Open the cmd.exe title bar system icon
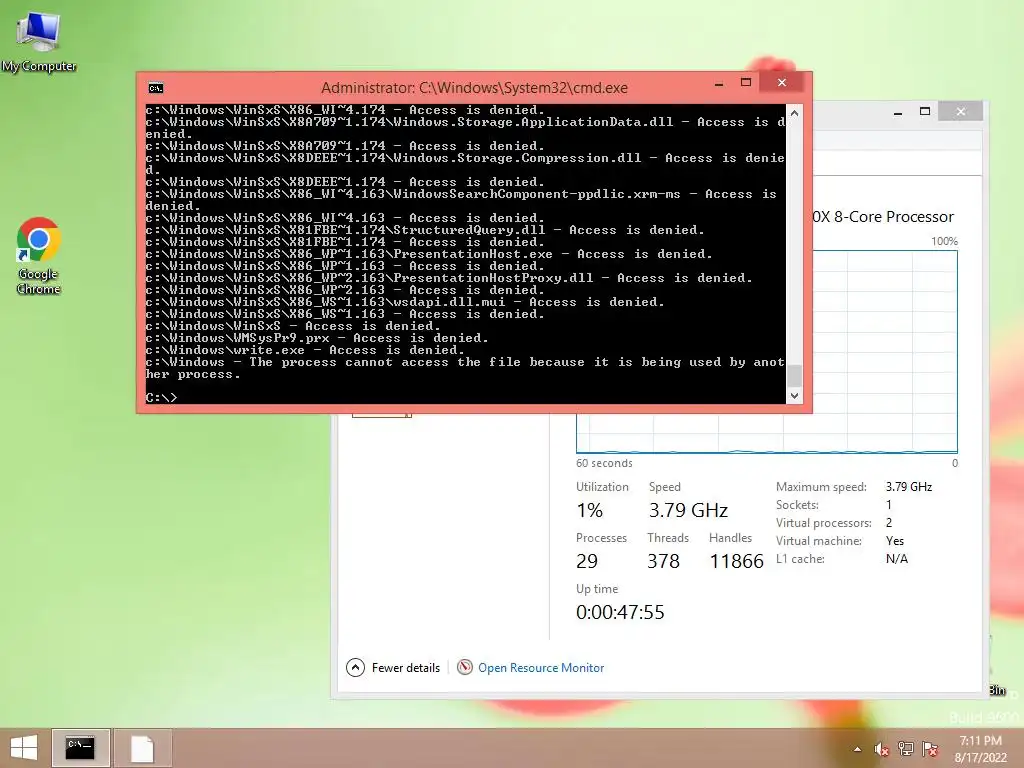 155,88
